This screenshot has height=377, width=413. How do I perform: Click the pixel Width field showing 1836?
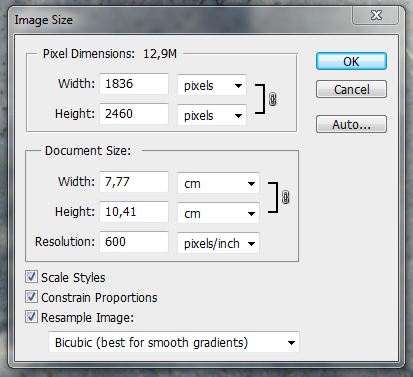point(134,84)
